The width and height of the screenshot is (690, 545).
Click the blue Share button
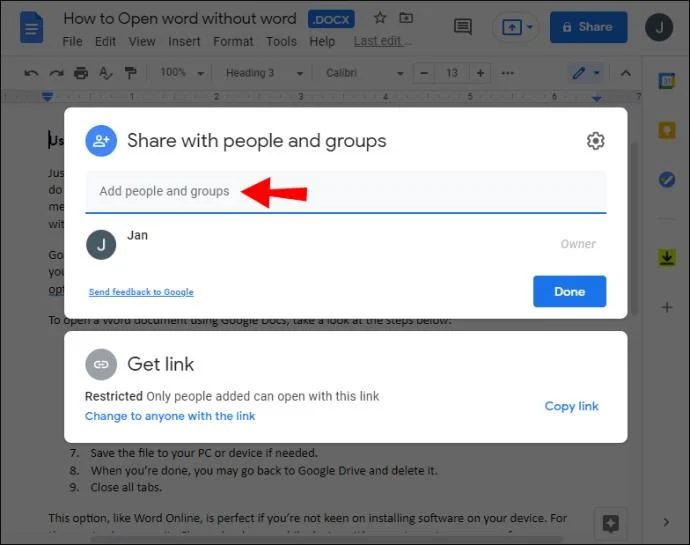pyautogui.click(x=588, y=27)
